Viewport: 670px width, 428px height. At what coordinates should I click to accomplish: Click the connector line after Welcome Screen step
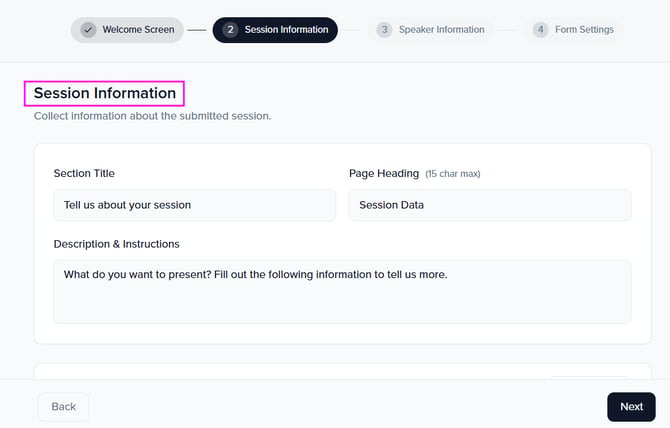(196, 30)
